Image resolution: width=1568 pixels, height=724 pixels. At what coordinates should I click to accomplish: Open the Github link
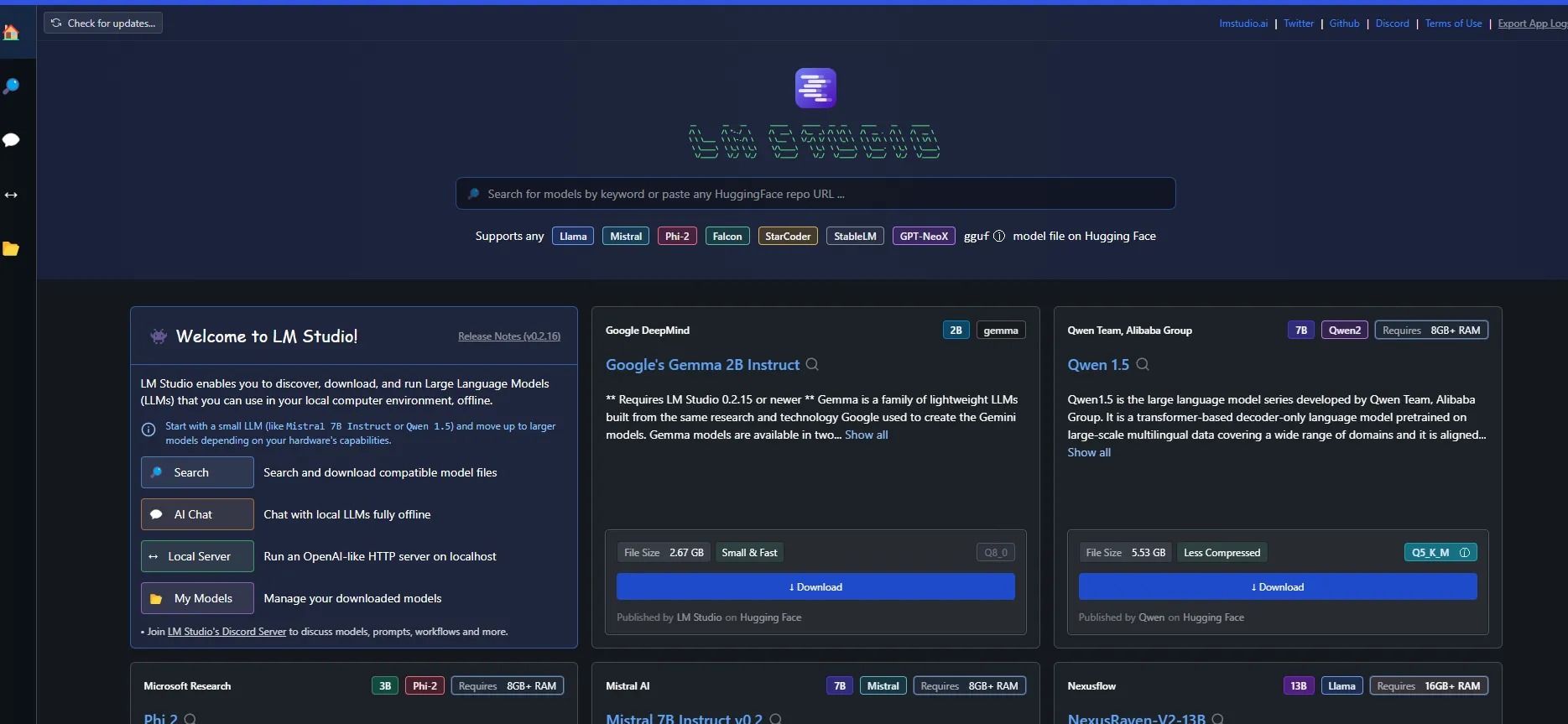pyautogui.click(x=1344, y=23)
